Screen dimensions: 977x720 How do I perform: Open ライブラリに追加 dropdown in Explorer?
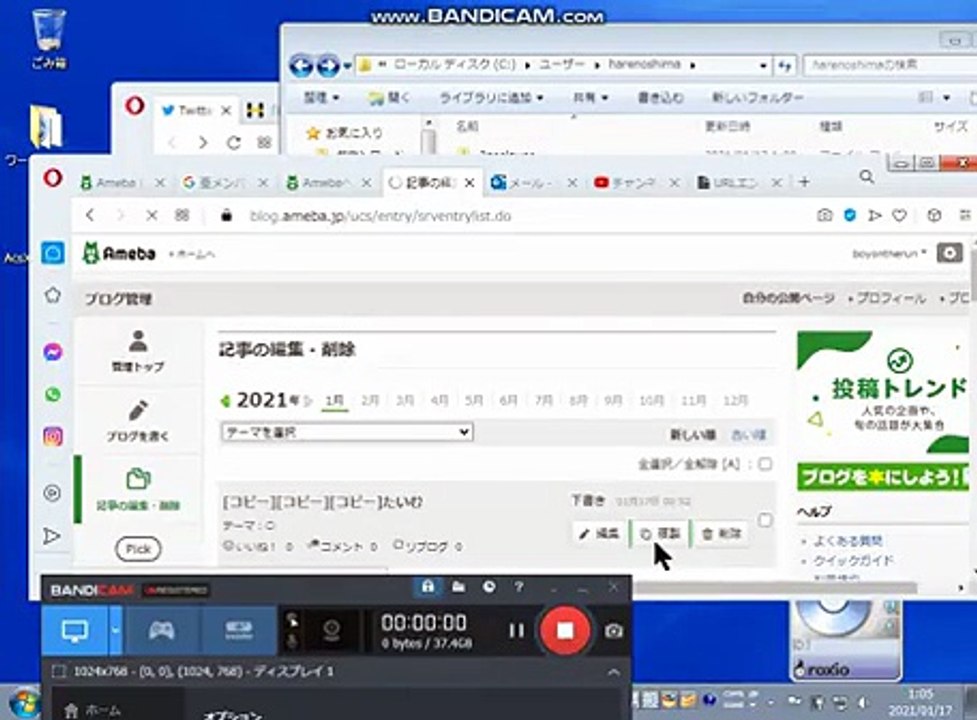491,97
